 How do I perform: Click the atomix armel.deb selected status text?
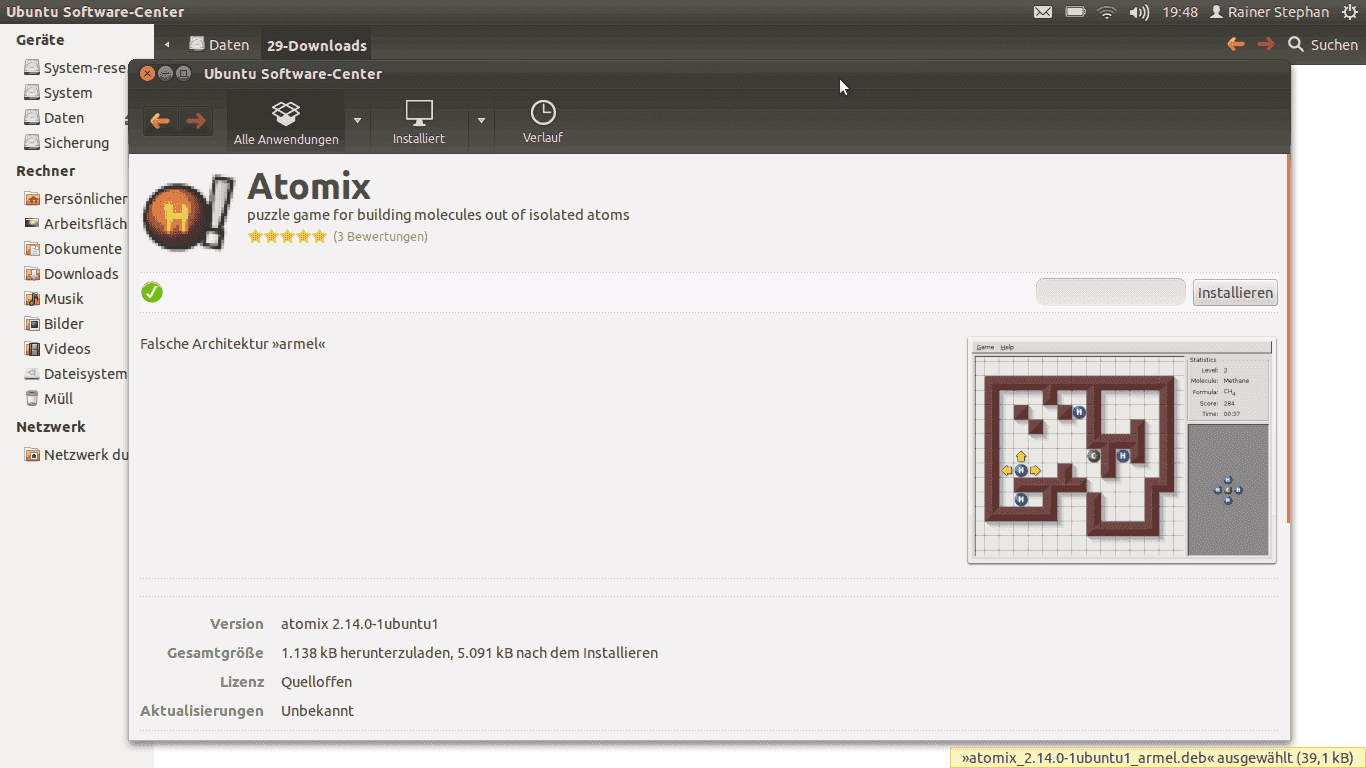tap(1157, 758)
